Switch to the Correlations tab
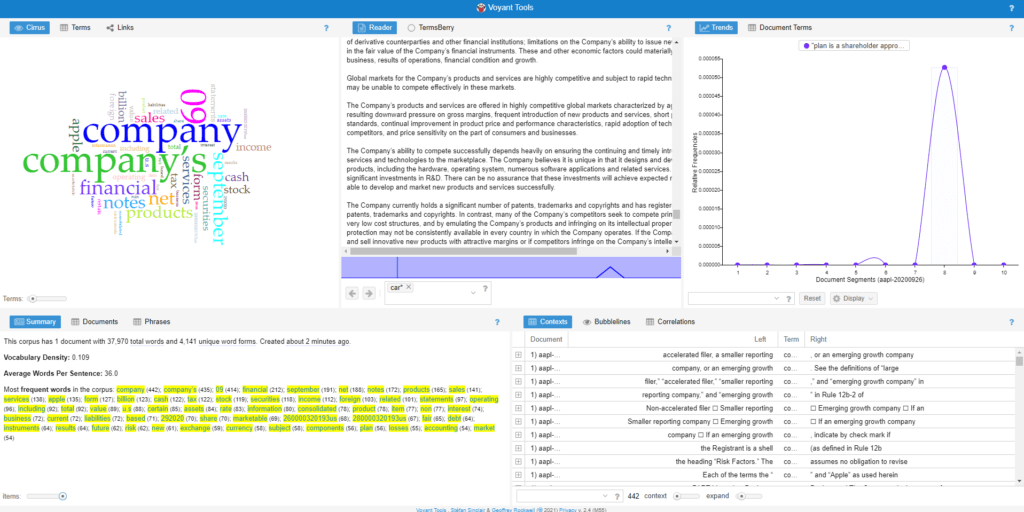 [x=670, y=322]
